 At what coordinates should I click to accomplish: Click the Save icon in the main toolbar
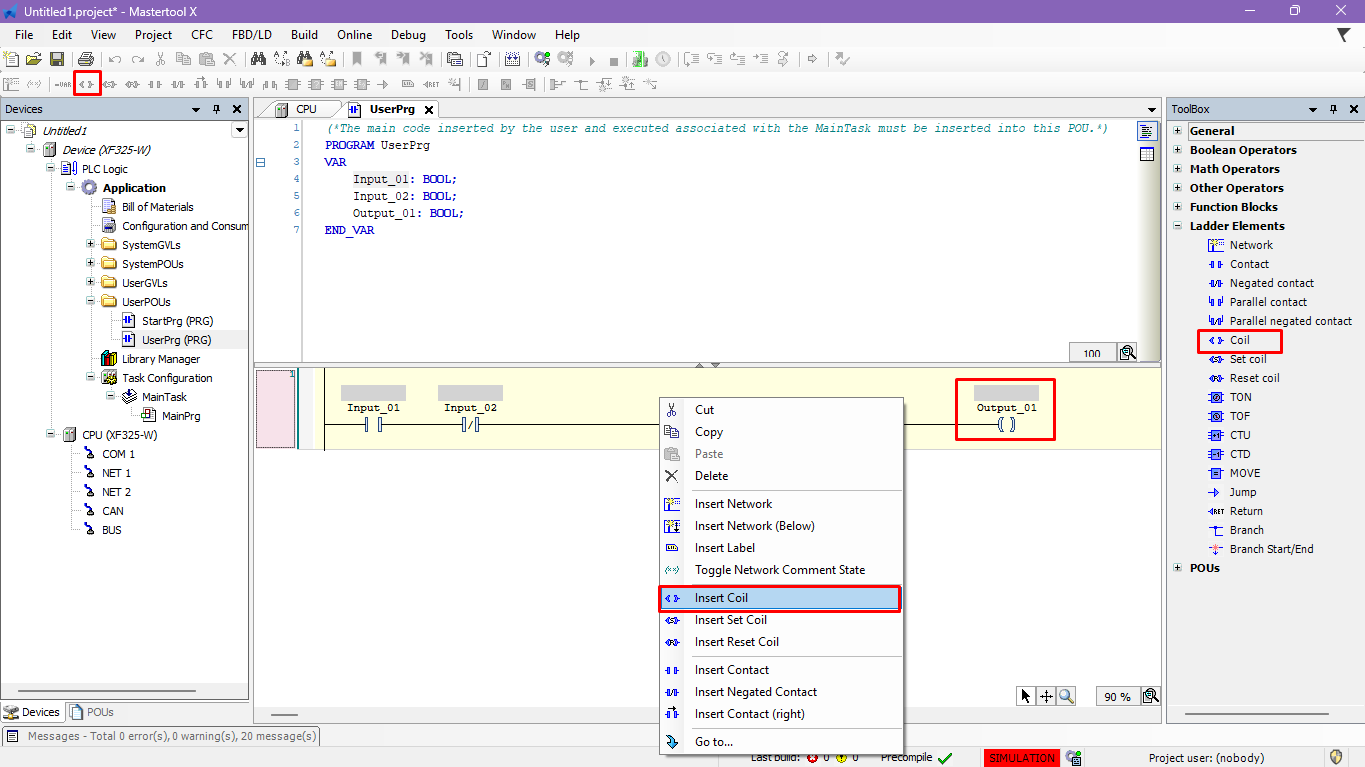[57, 60]
